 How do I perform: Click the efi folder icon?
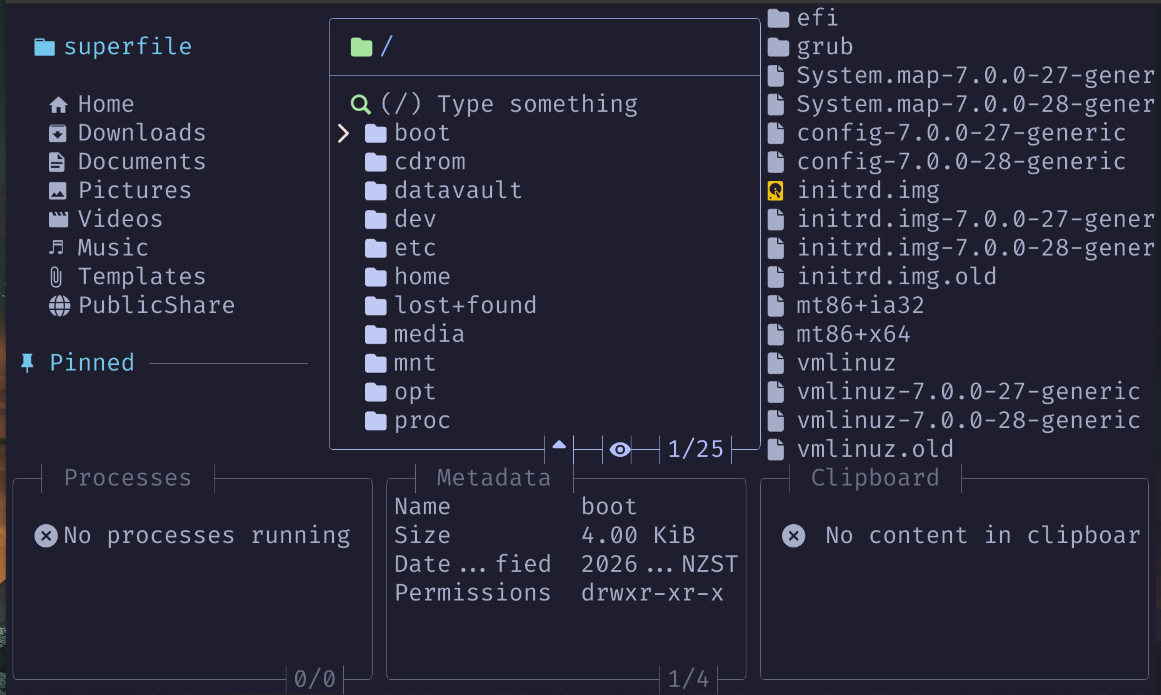point(778,18)
